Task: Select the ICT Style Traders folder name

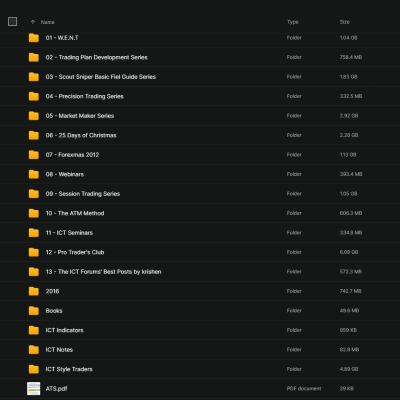Action: pos(69,369)
